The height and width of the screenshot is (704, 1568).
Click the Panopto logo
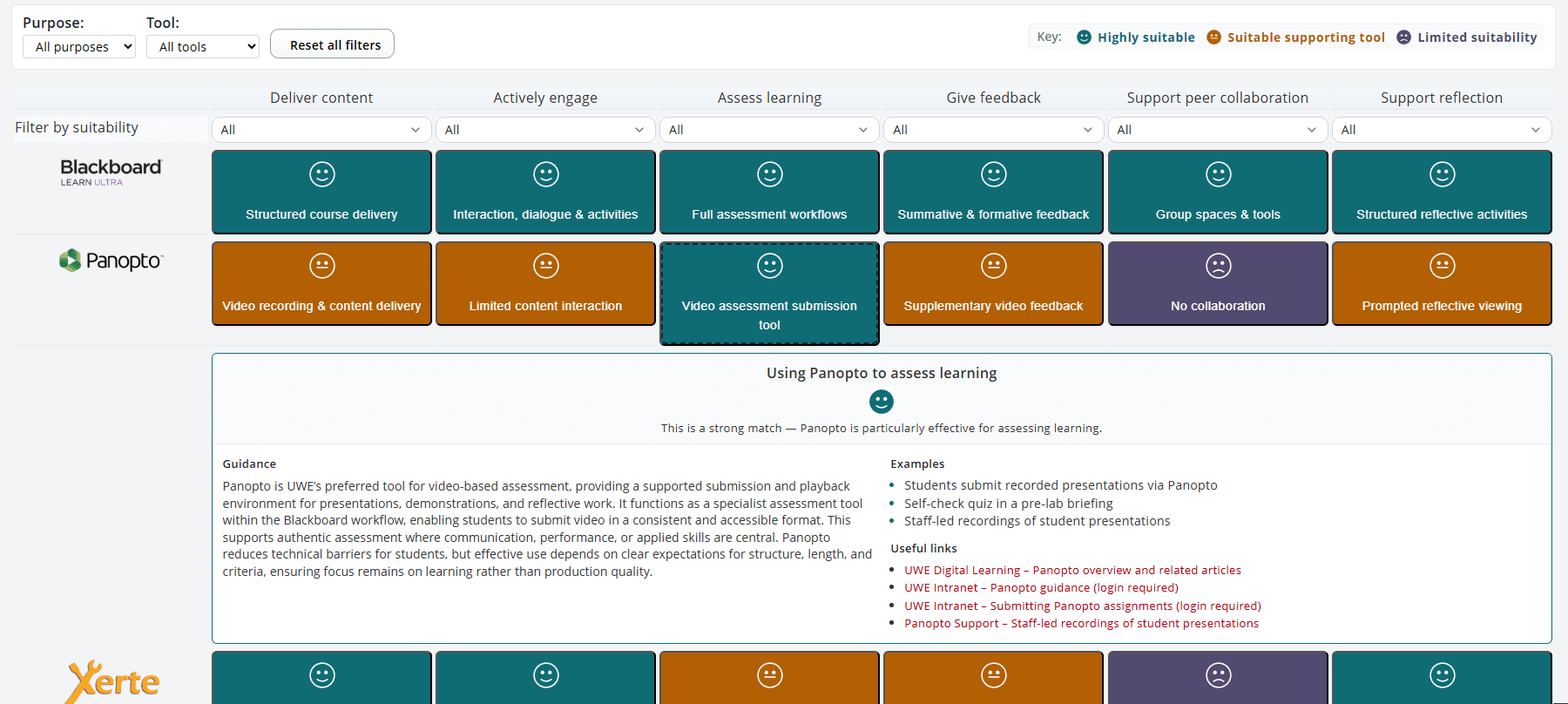click(111, 261)
